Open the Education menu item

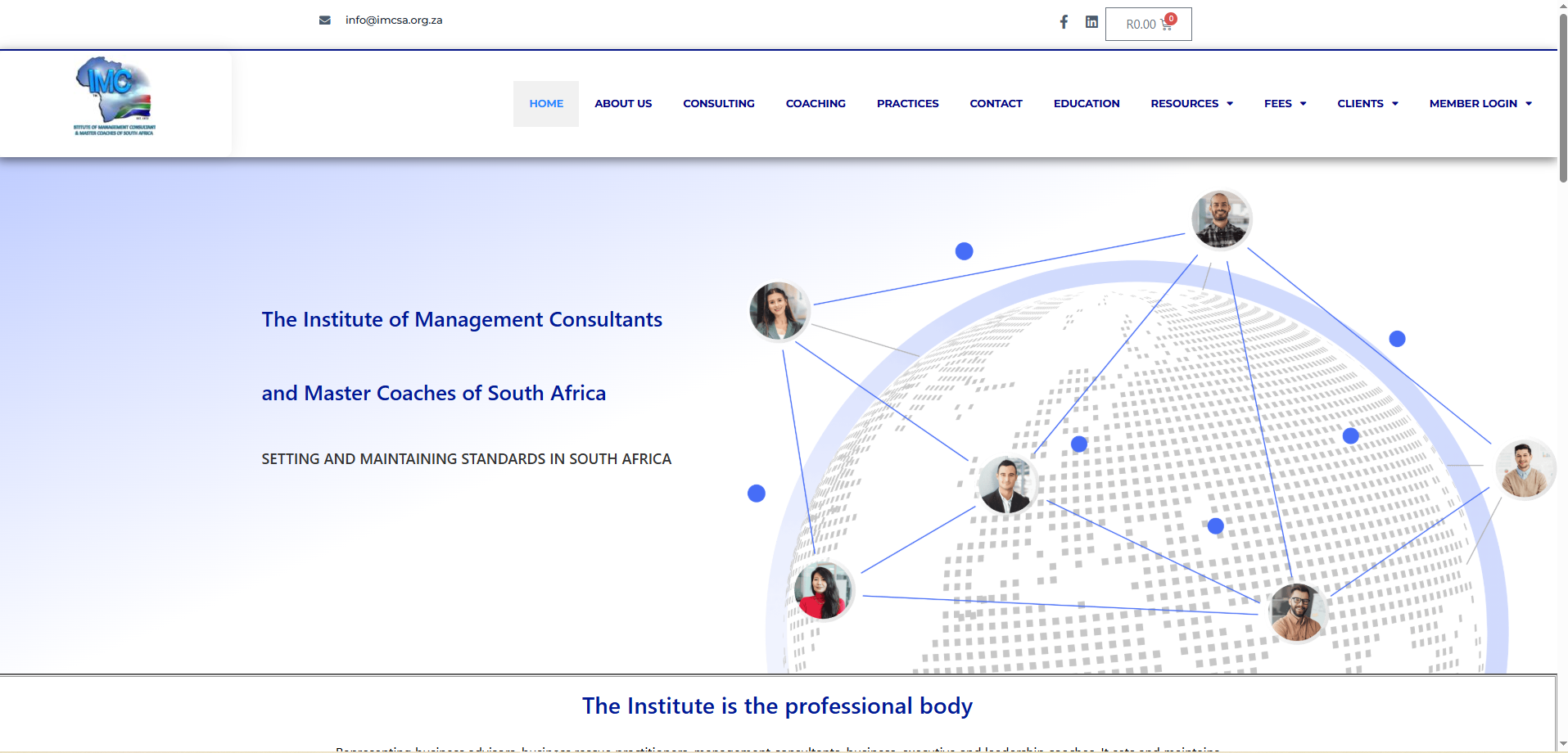(1087, 104)
